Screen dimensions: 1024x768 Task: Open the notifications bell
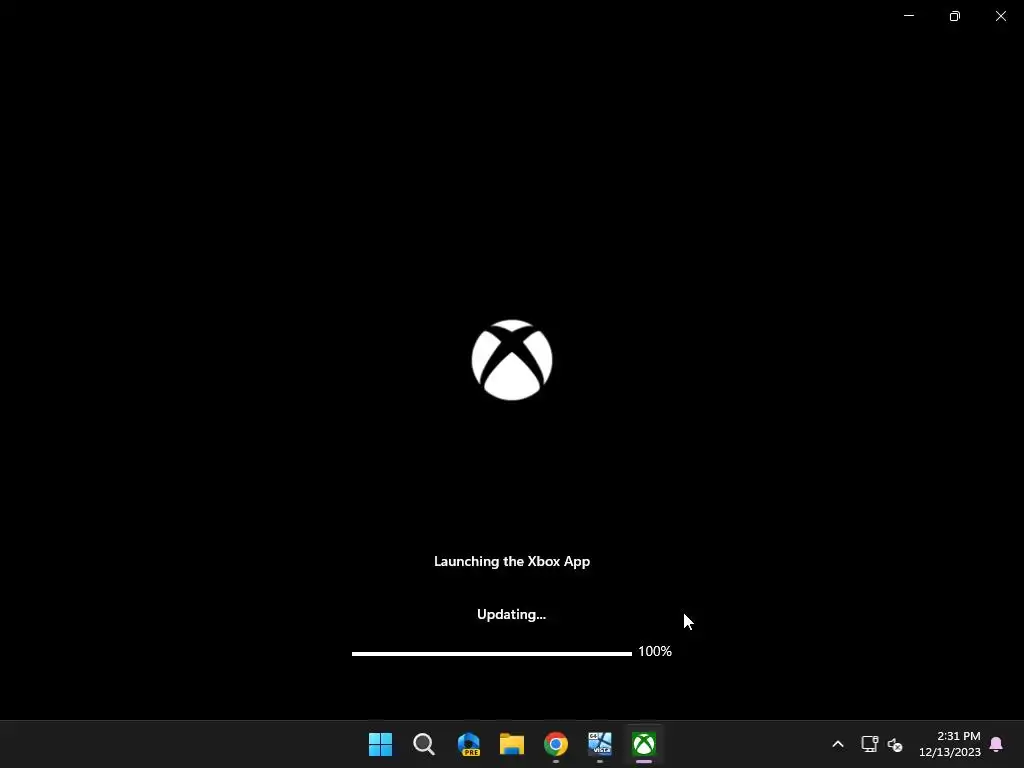[x=996, y=744]
